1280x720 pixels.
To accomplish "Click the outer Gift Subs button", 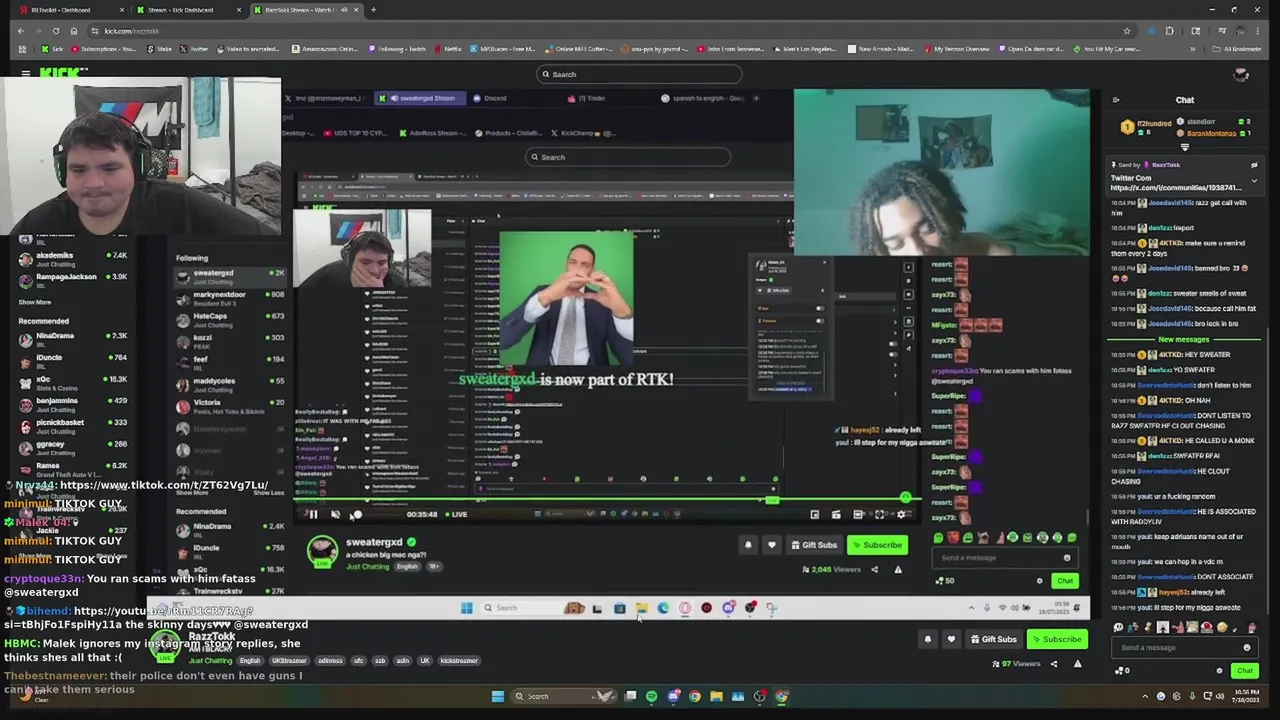I will click(x=994, y=639).
